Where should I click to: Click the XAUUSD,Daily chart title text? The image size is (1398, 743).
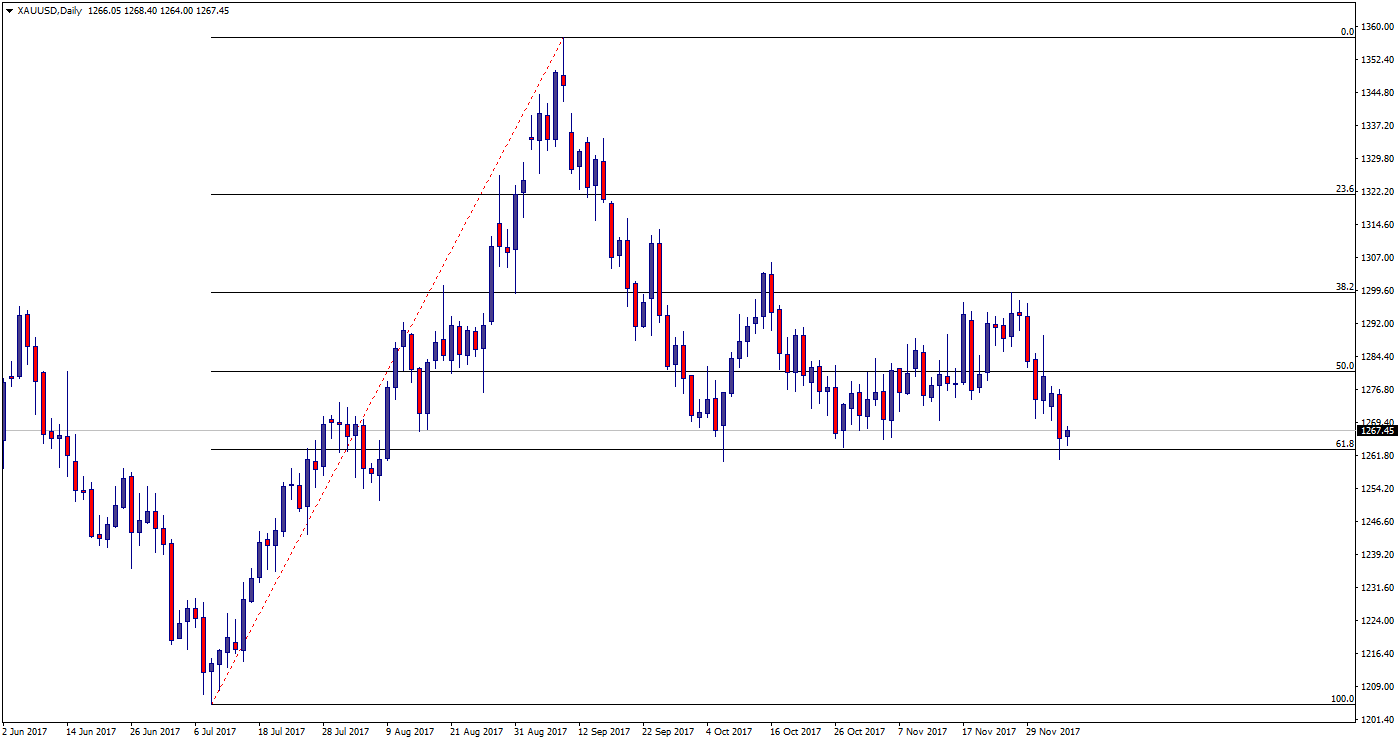pos(50,10)
